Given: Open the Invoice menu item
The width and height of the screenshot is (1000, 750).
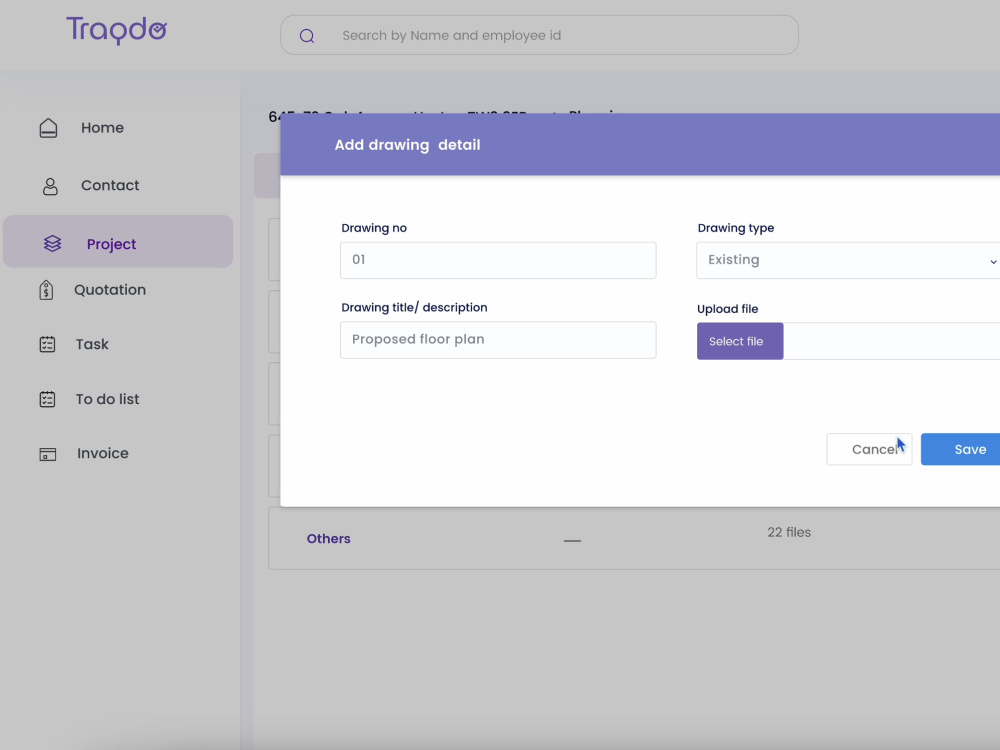Looking at the screenshot, I should [103, 453].
